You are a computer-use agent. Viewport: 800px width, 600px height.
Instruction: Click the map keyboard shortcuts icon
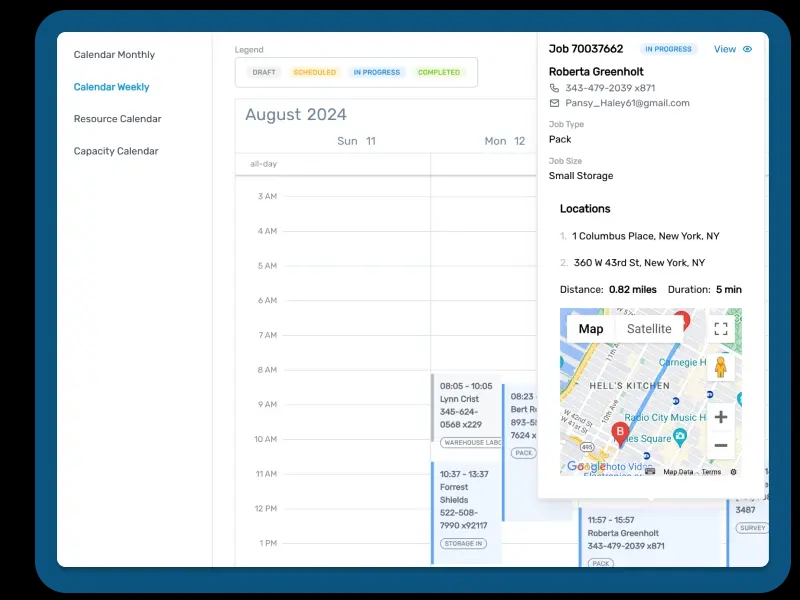tap(649, 471)
